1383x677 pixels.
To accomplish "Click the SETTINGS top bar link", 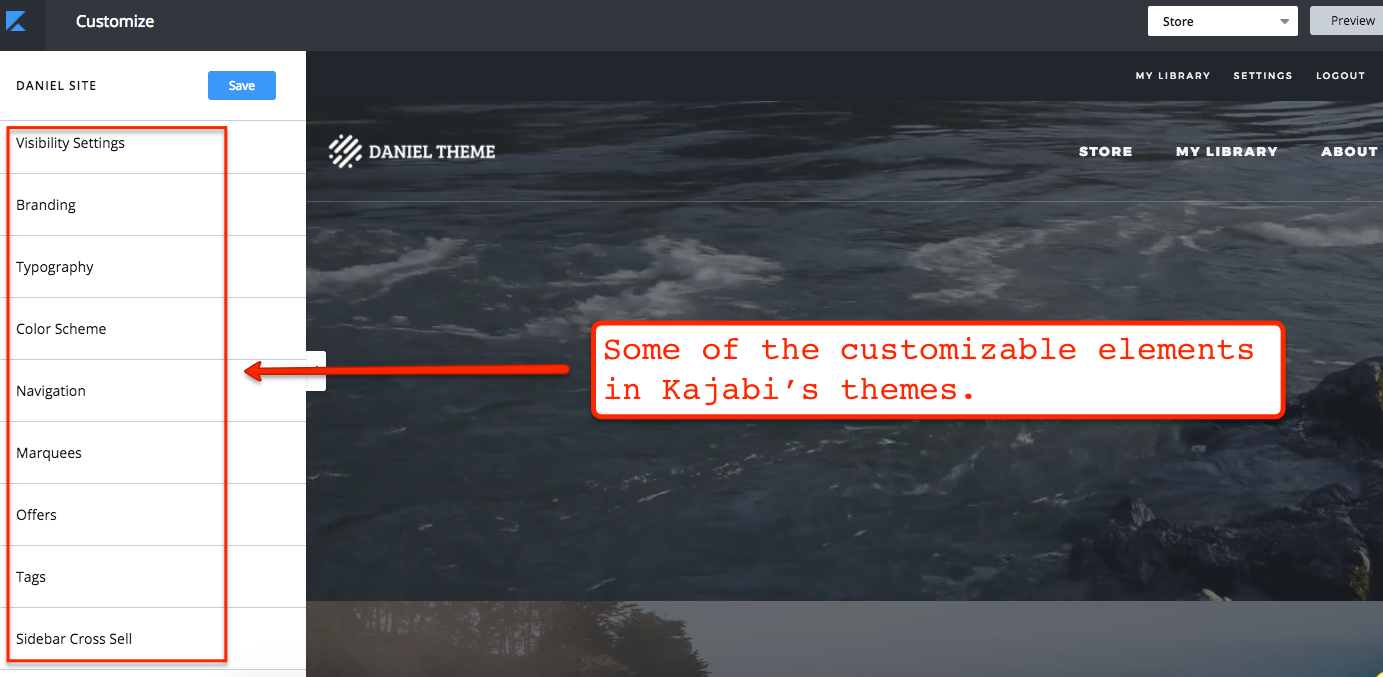I will pos(1262,76).
